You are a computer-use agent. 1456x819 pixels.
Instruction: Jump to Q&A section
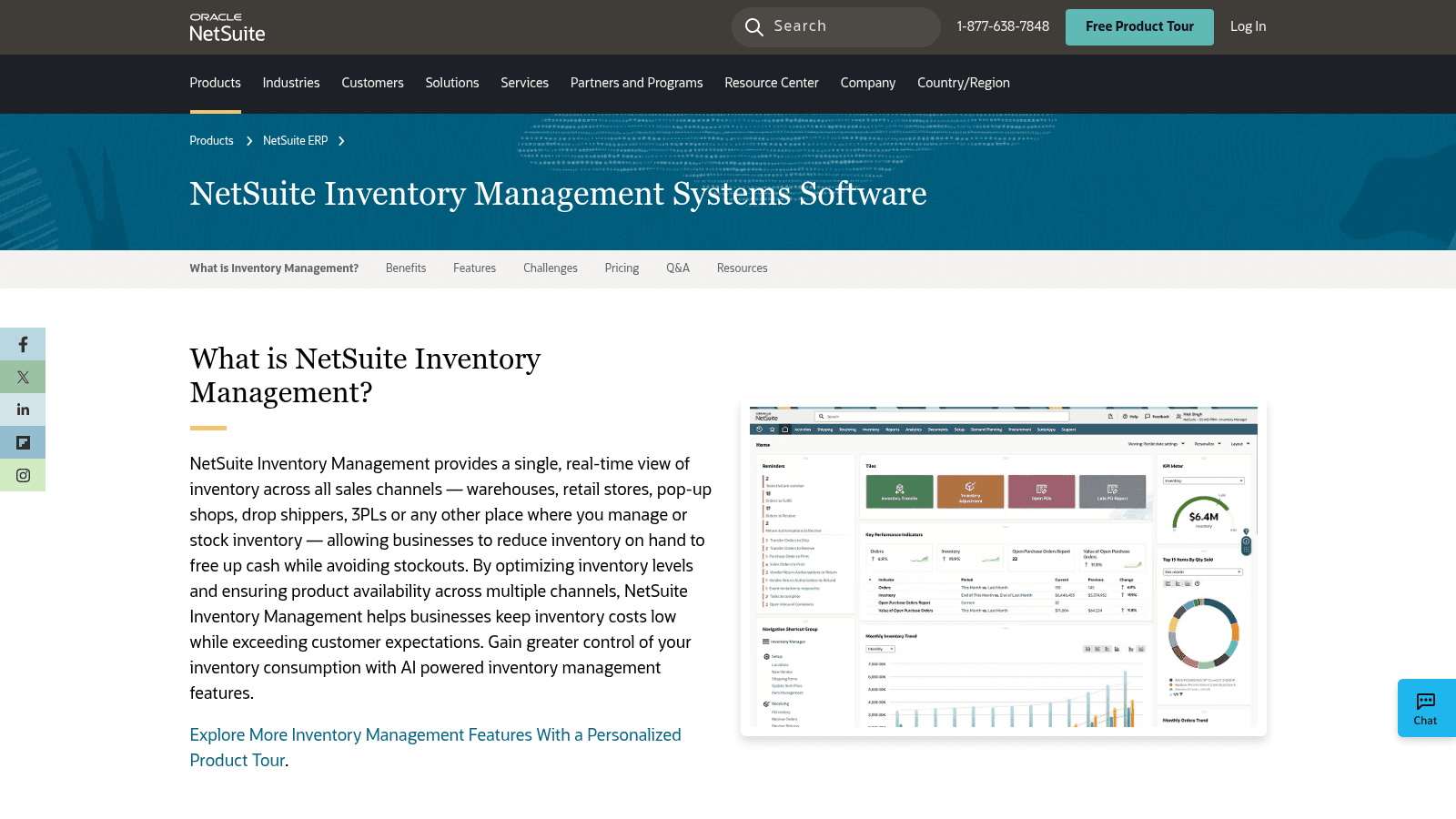[678, 268]
